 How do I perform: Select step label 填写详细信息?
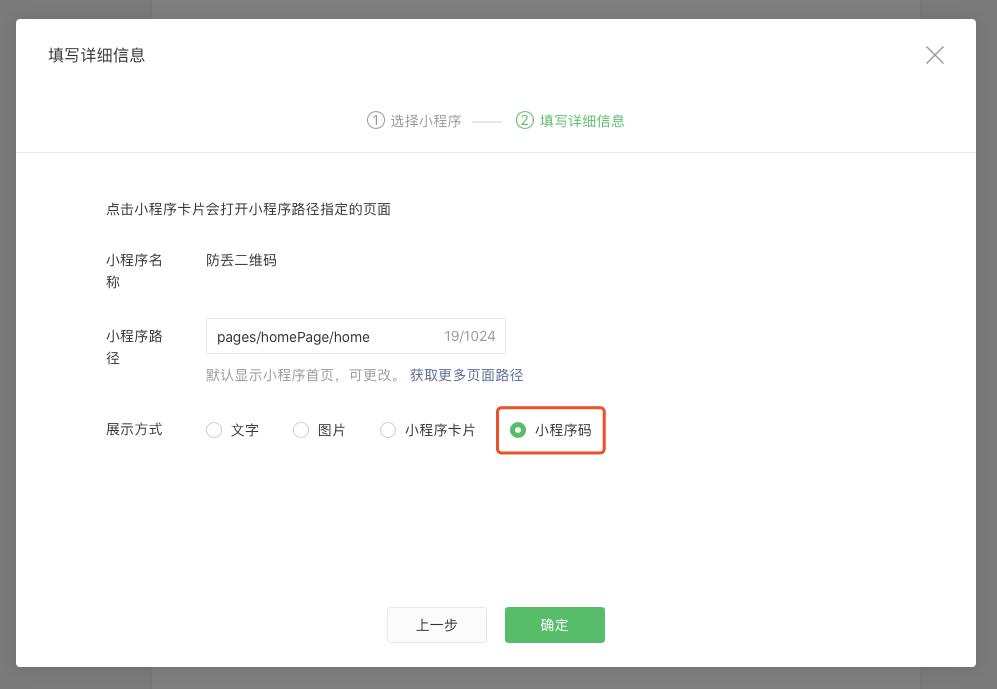(x=580, y=120)
